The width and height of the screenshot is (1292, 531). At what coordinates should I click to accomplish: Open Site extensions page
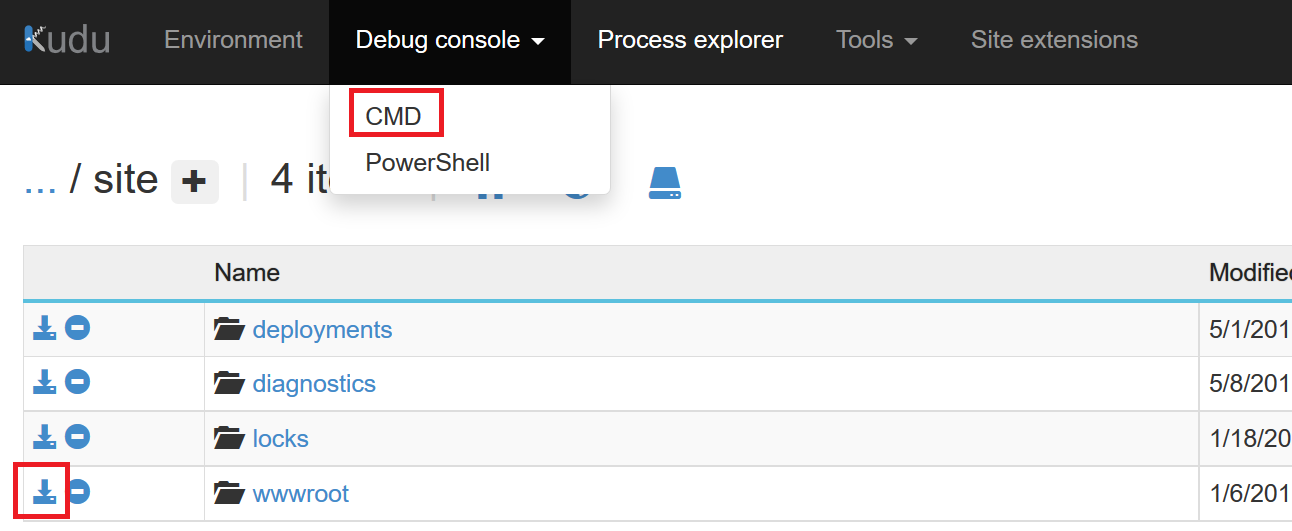click(x=1054, y=40)
